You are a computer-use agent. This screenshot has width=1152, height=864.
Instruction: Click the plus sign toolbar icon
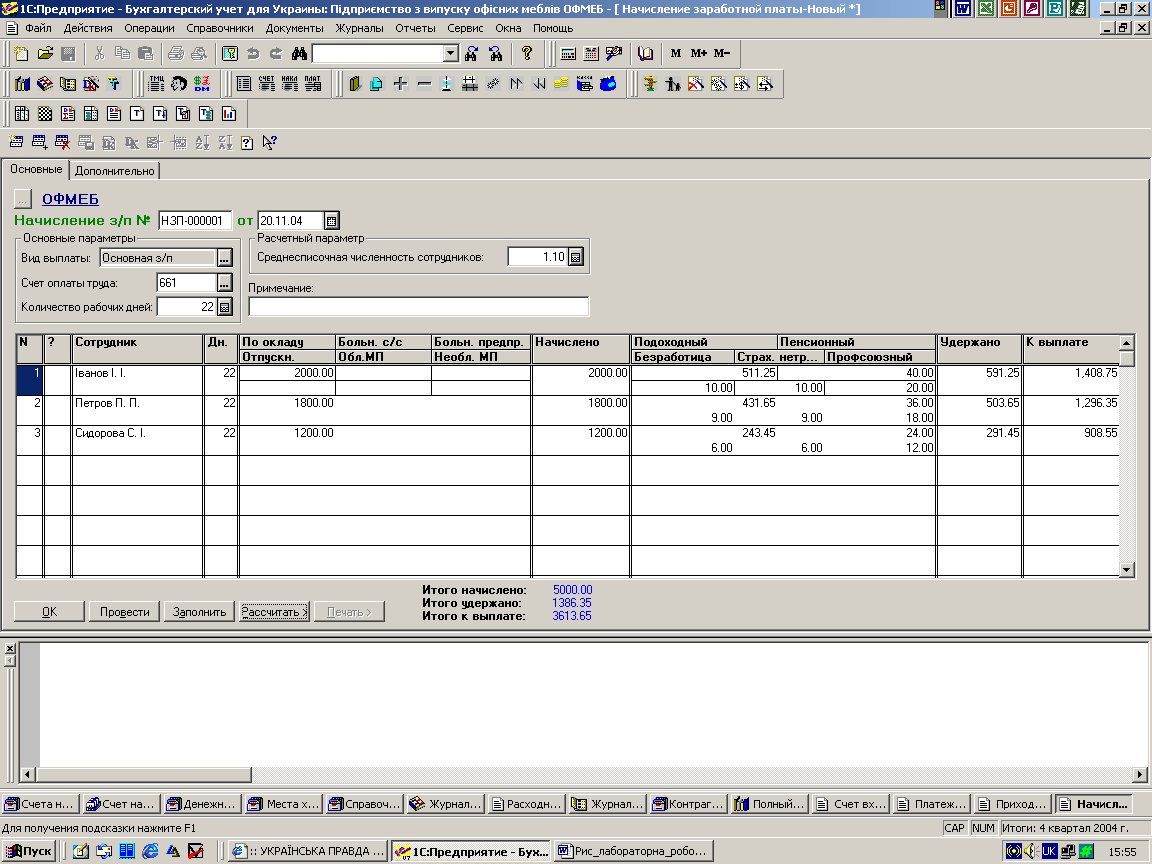point(400,84)
